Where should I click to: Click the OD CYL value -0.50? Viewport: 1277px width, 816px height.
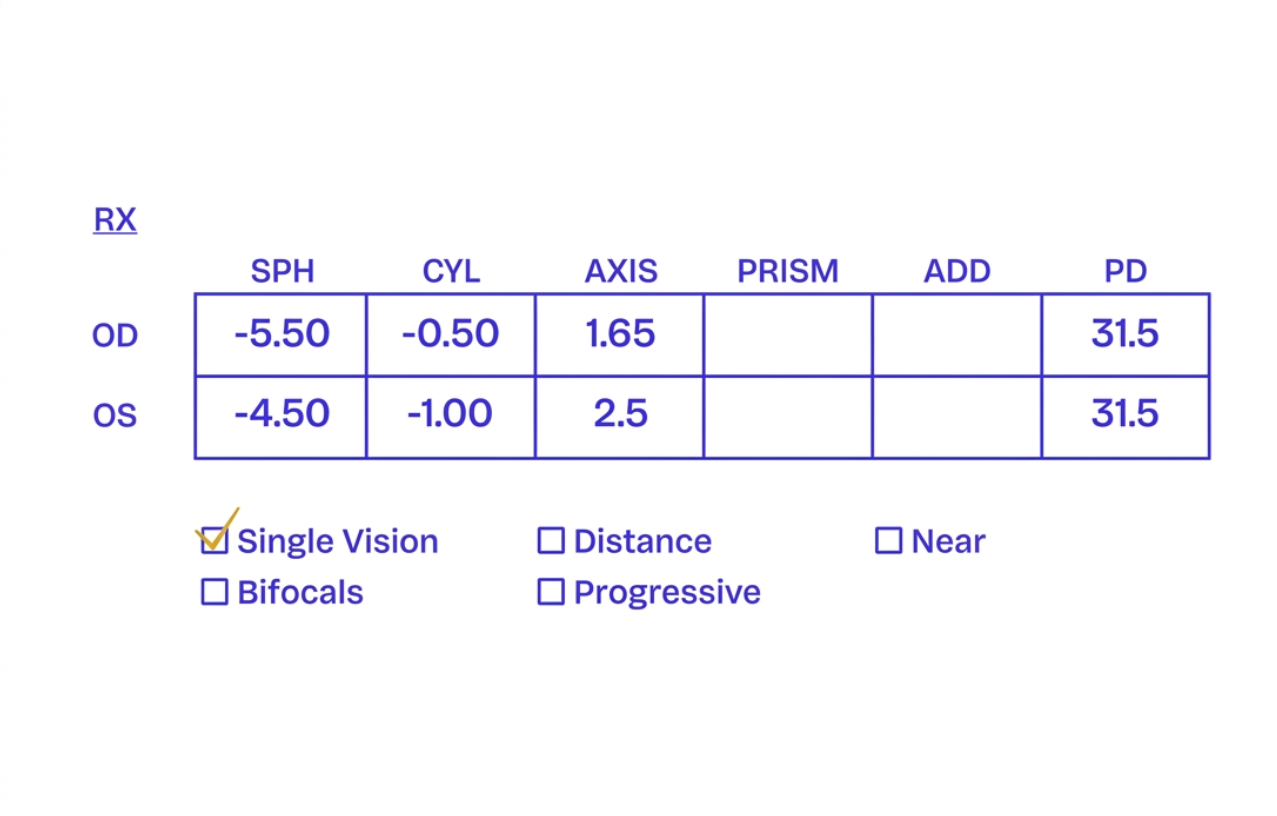tap(451, 335)
